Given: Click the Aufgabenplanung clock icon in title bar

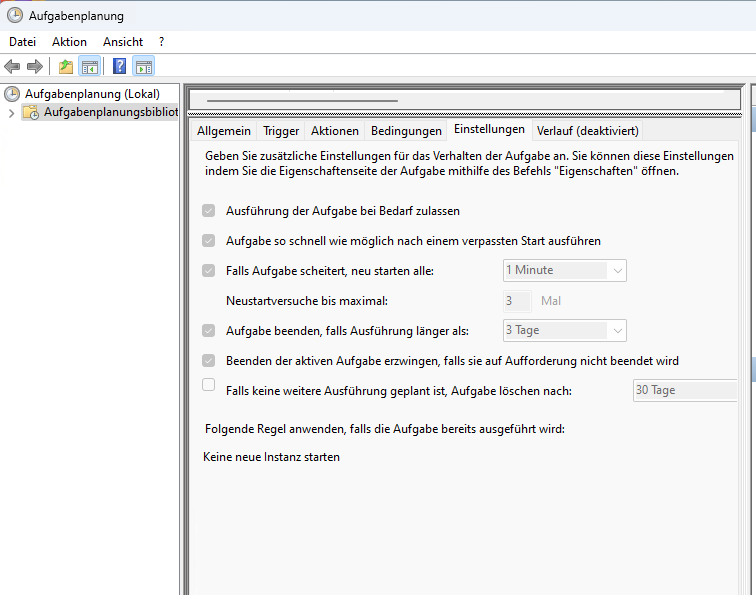Looking at the screenshot, I should point(15,15).
